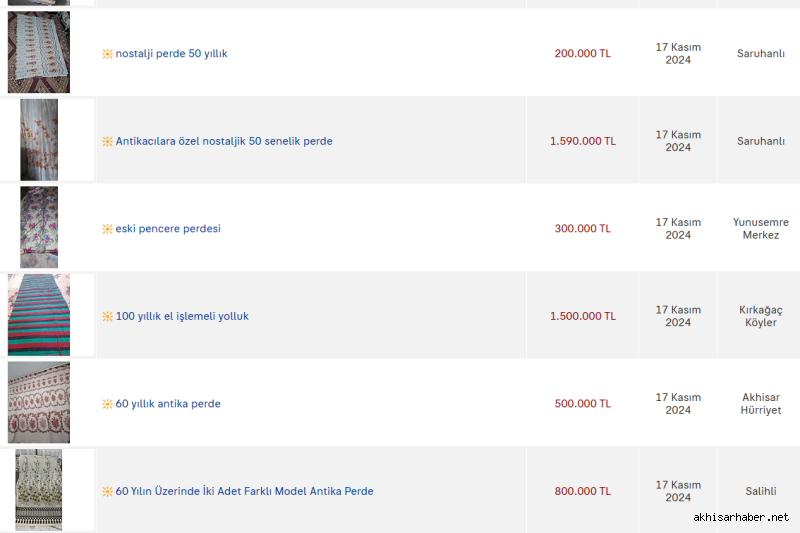Click the star icon beside 60 yıllık antika perde

[107, 404]
